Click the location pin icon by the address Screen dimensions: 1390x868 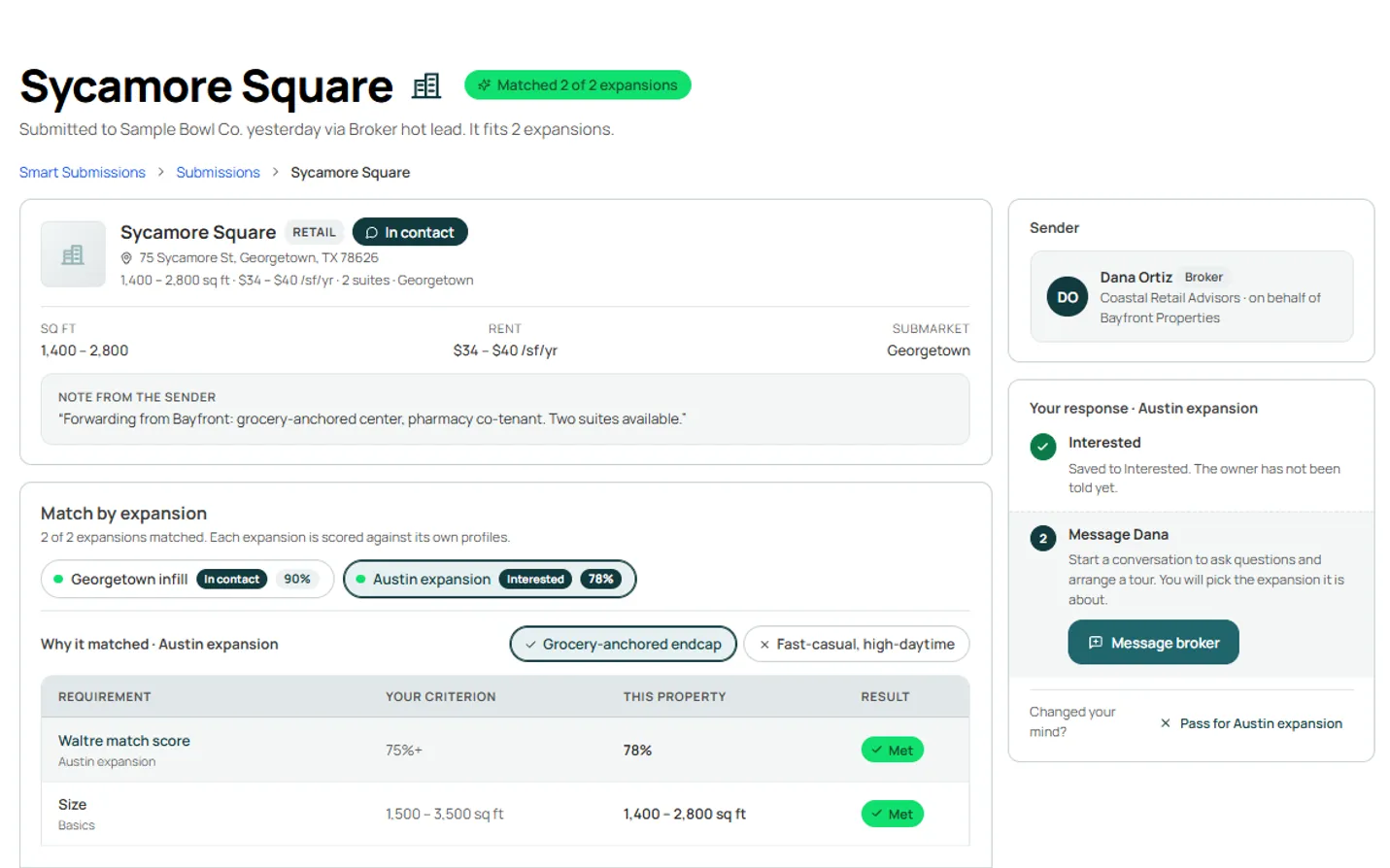(x=126, y=258)
